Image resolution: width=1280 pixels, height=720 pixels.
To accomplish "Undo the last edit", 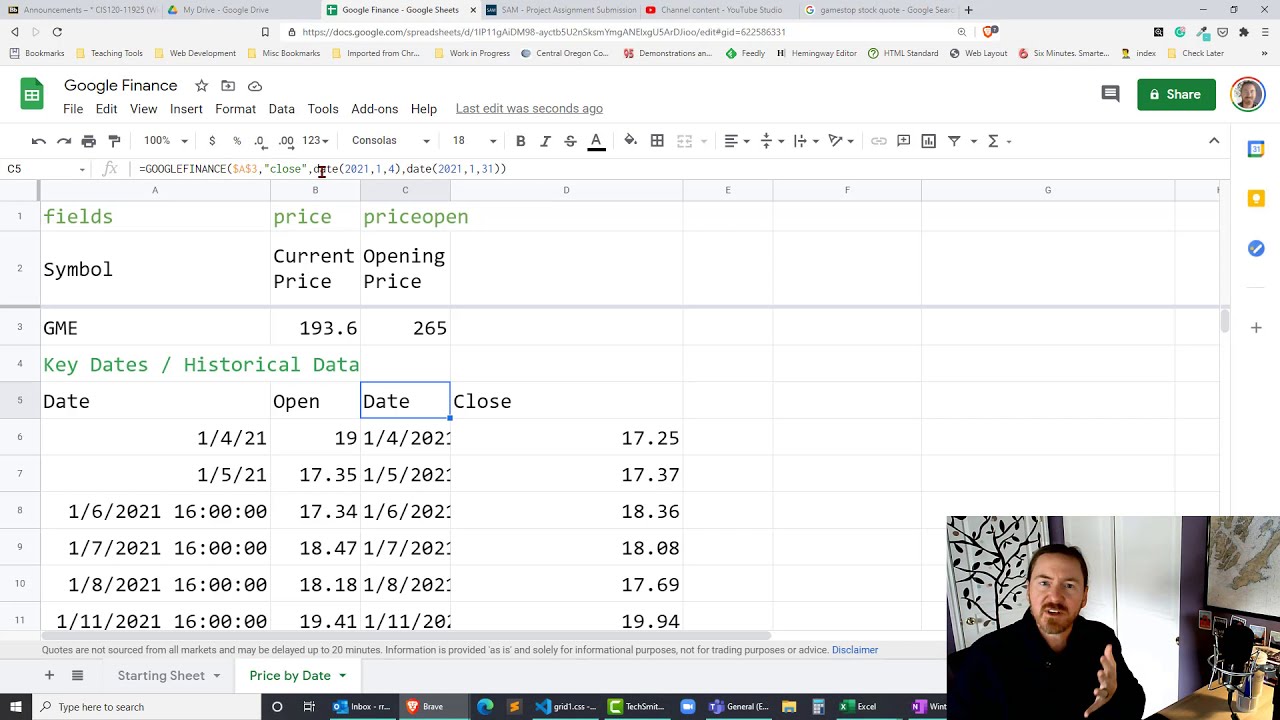I will (38, 141).
